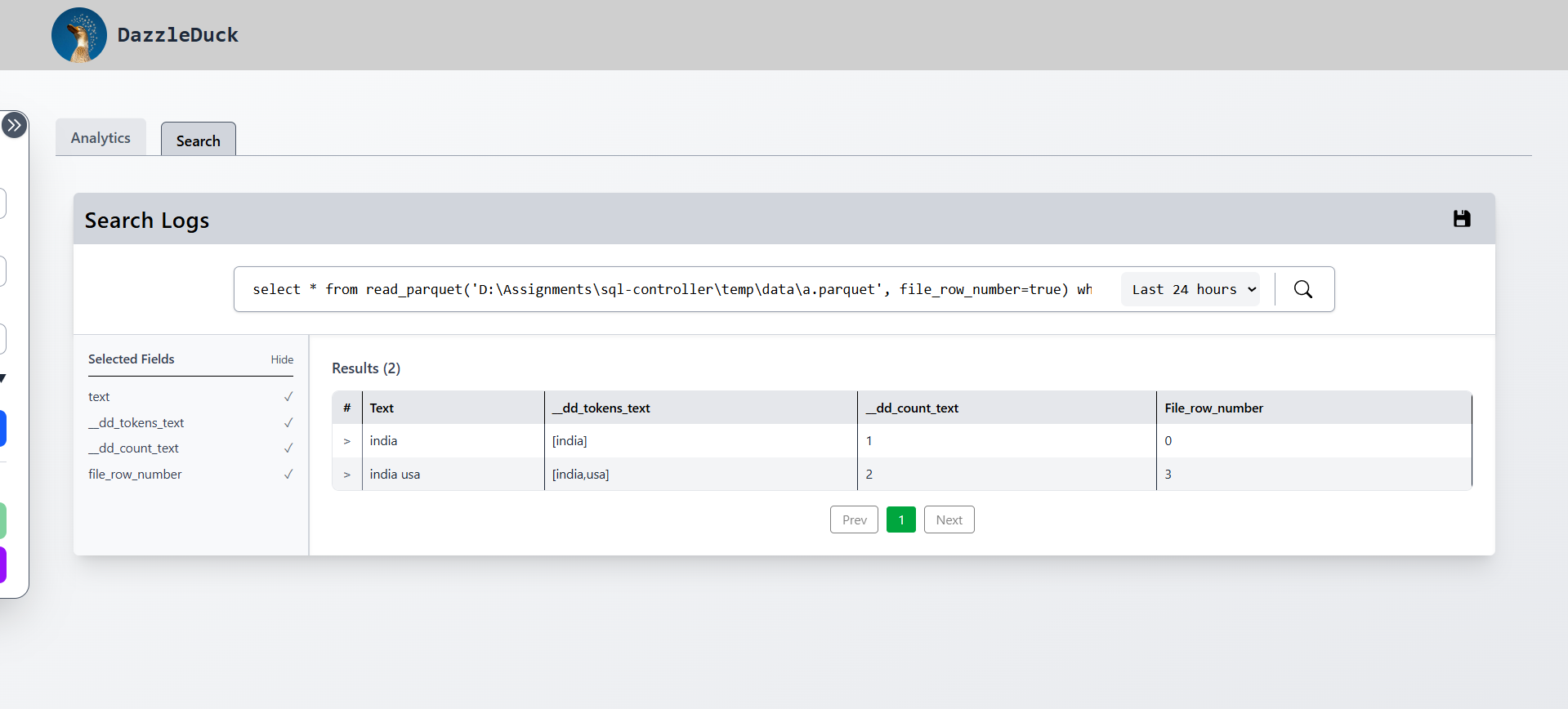Viewport: 1568px width, 709px height.
Task: Click the # column header
Action: tap(347, 408)
